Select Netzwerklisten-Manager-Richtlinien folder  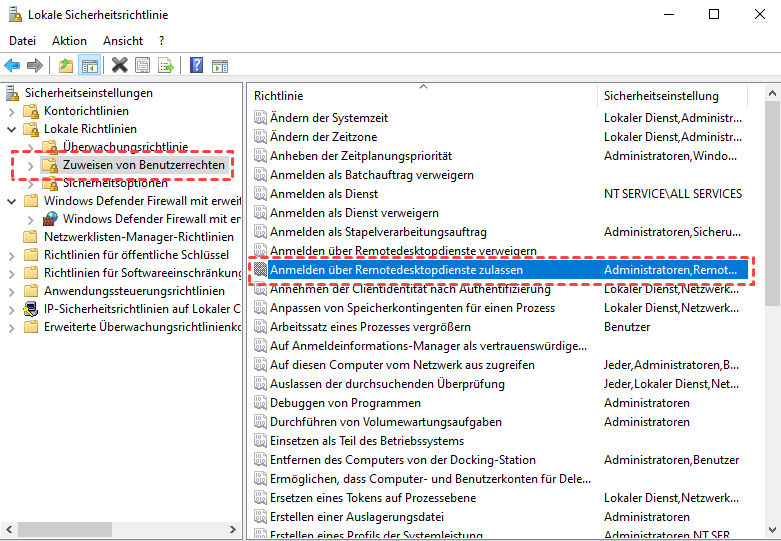[x=138, y=237]
